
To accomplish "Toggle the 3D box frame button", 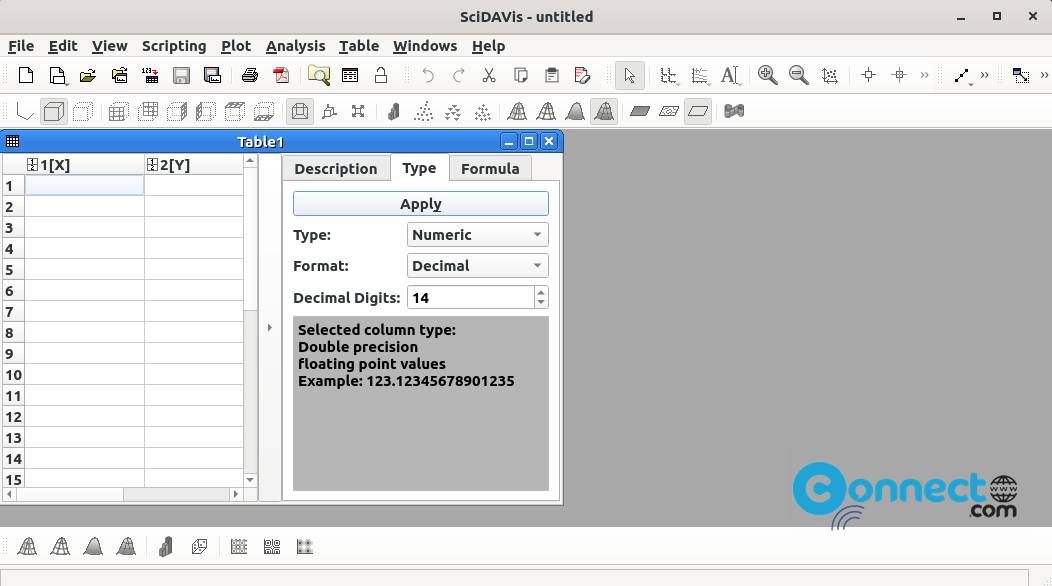I will [x=54, y=111].
